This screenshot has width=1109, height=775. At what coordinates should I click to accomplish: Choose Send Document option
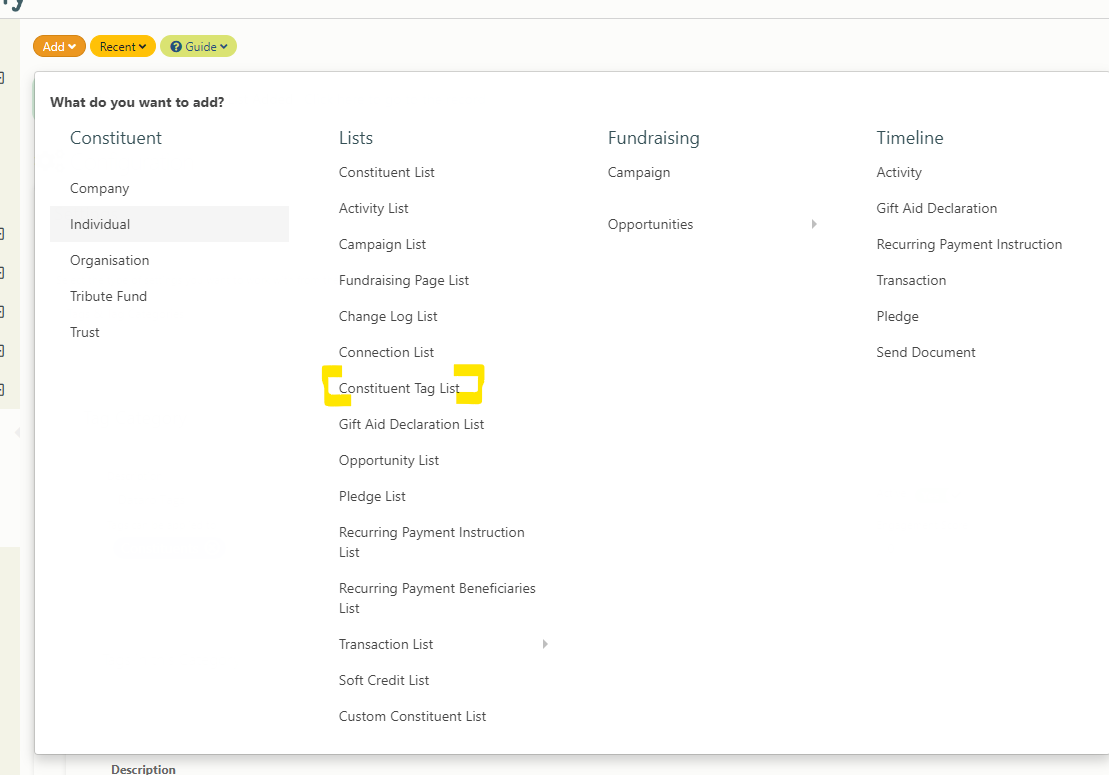tap(926, 352)
